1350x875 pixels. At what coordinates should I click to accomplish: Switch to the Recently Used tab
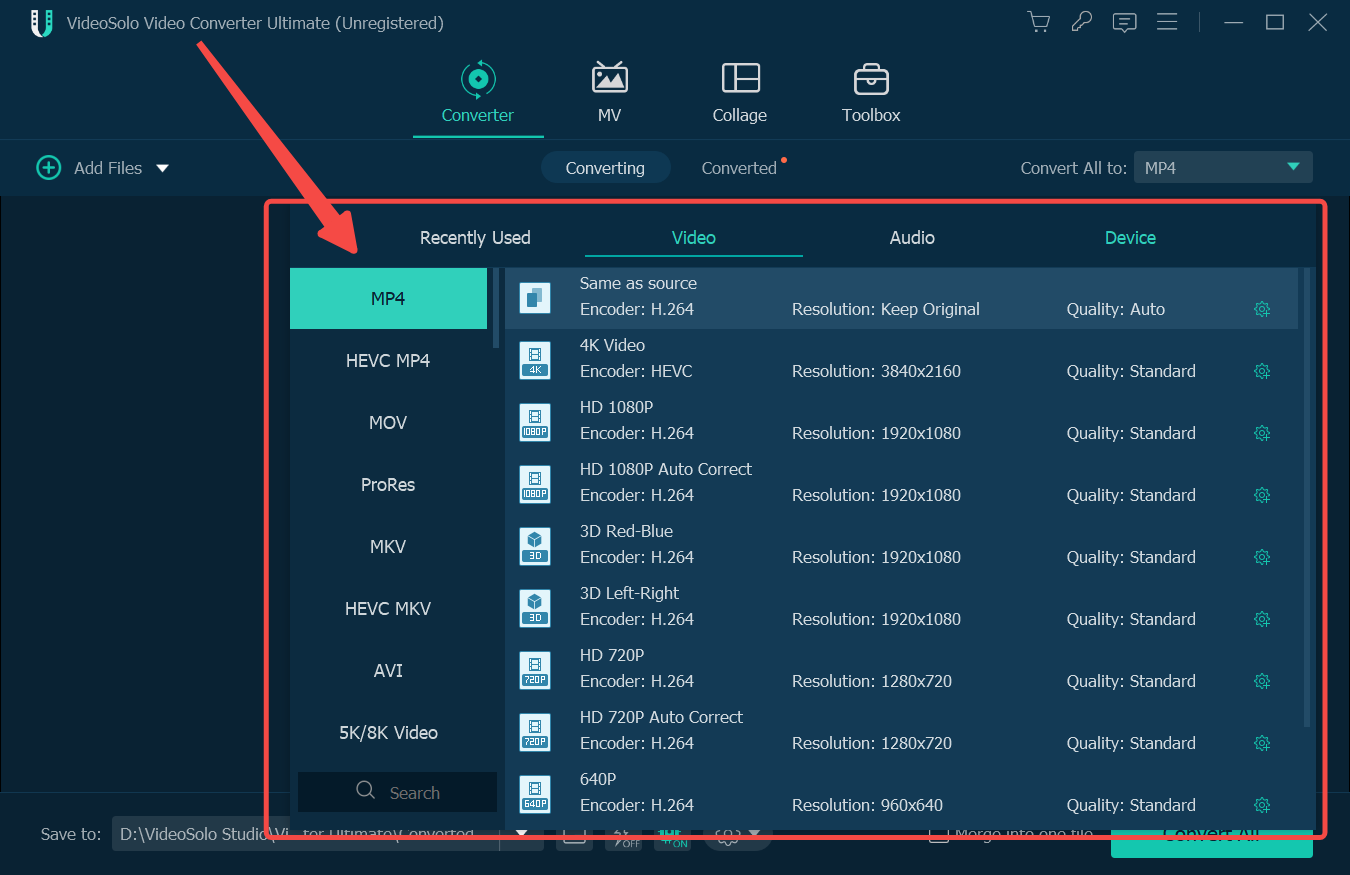(x=475, y=238)
